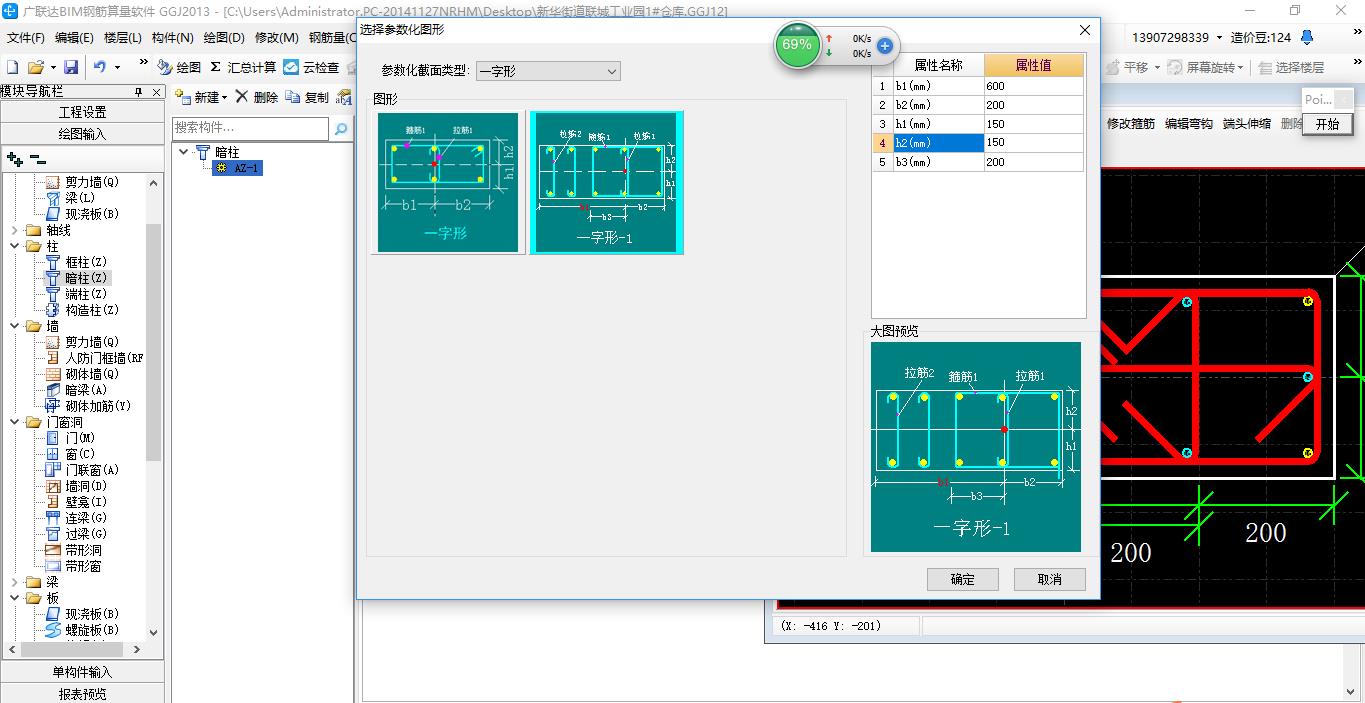Collapse the 板 folder in tree
The image size is (1365, 703).
(15, 598)
